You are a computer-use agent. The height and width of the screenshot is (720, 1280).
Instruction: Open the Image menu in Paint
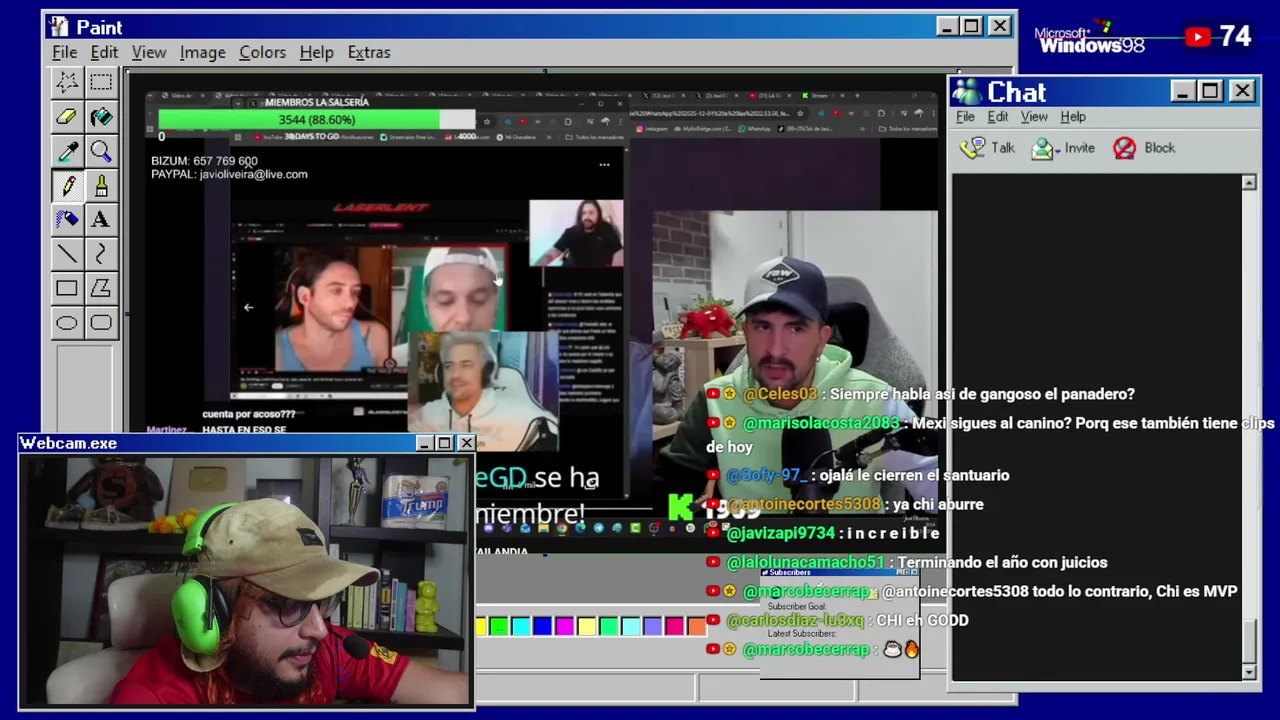202,52
